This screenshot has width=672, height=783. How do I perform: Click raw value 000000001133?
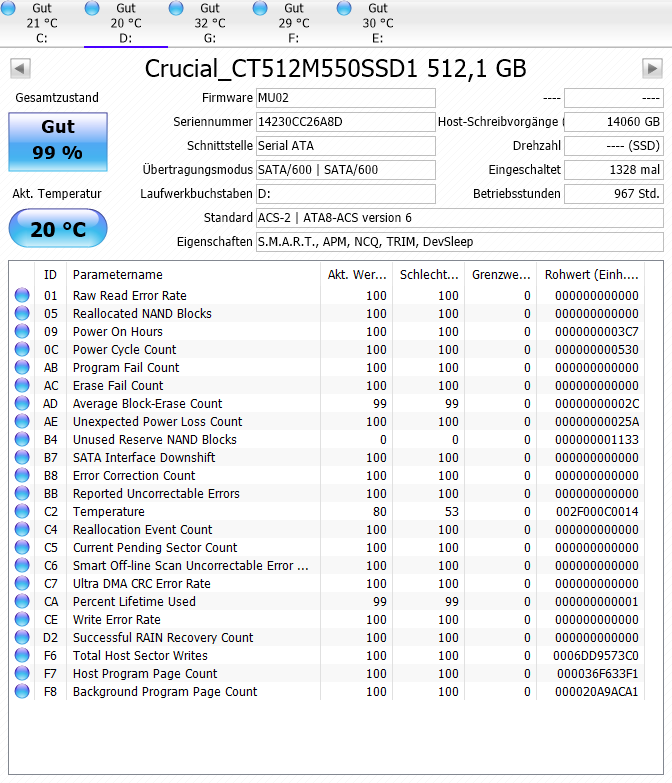597,439
